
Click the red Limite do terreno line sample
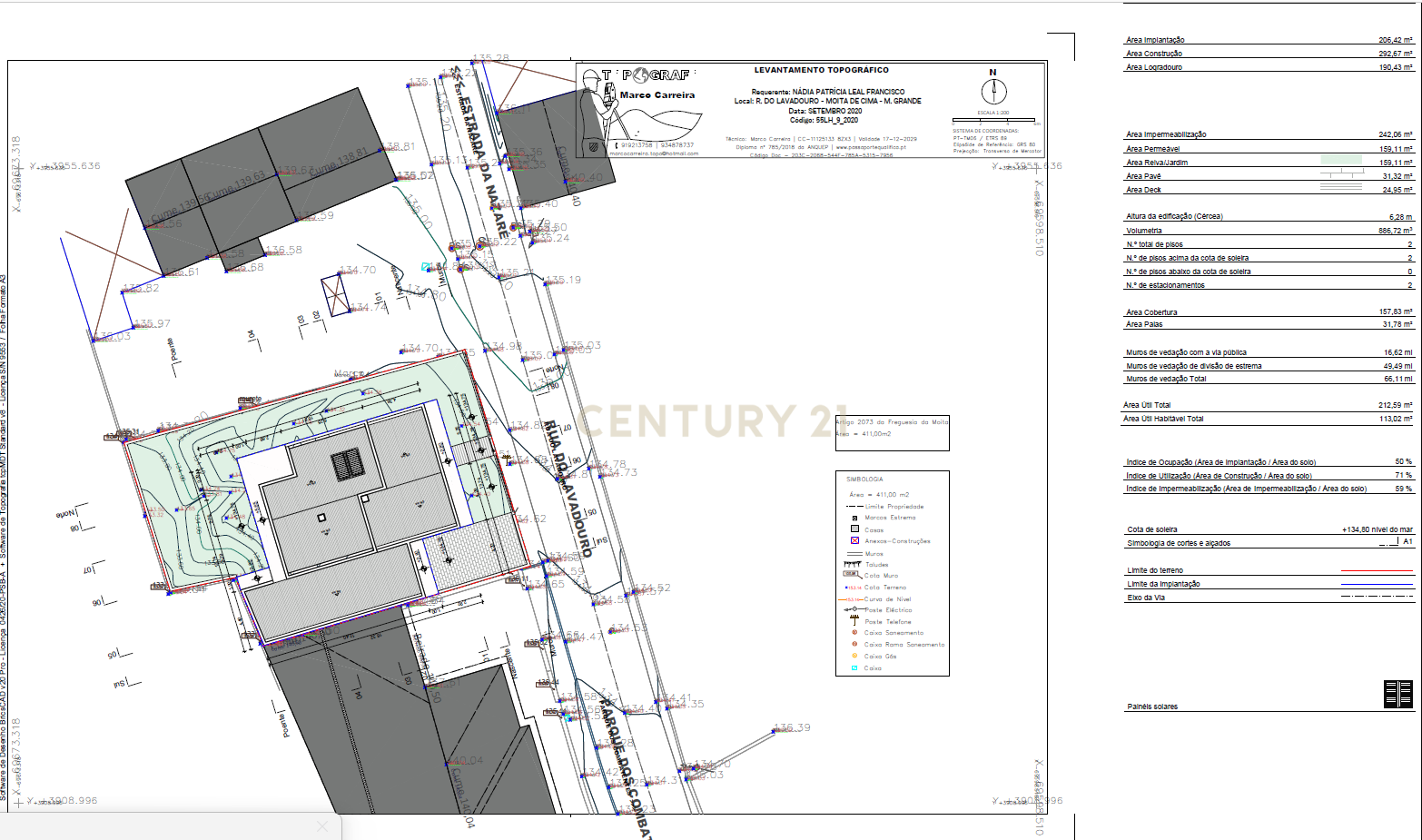[1378, 571]
